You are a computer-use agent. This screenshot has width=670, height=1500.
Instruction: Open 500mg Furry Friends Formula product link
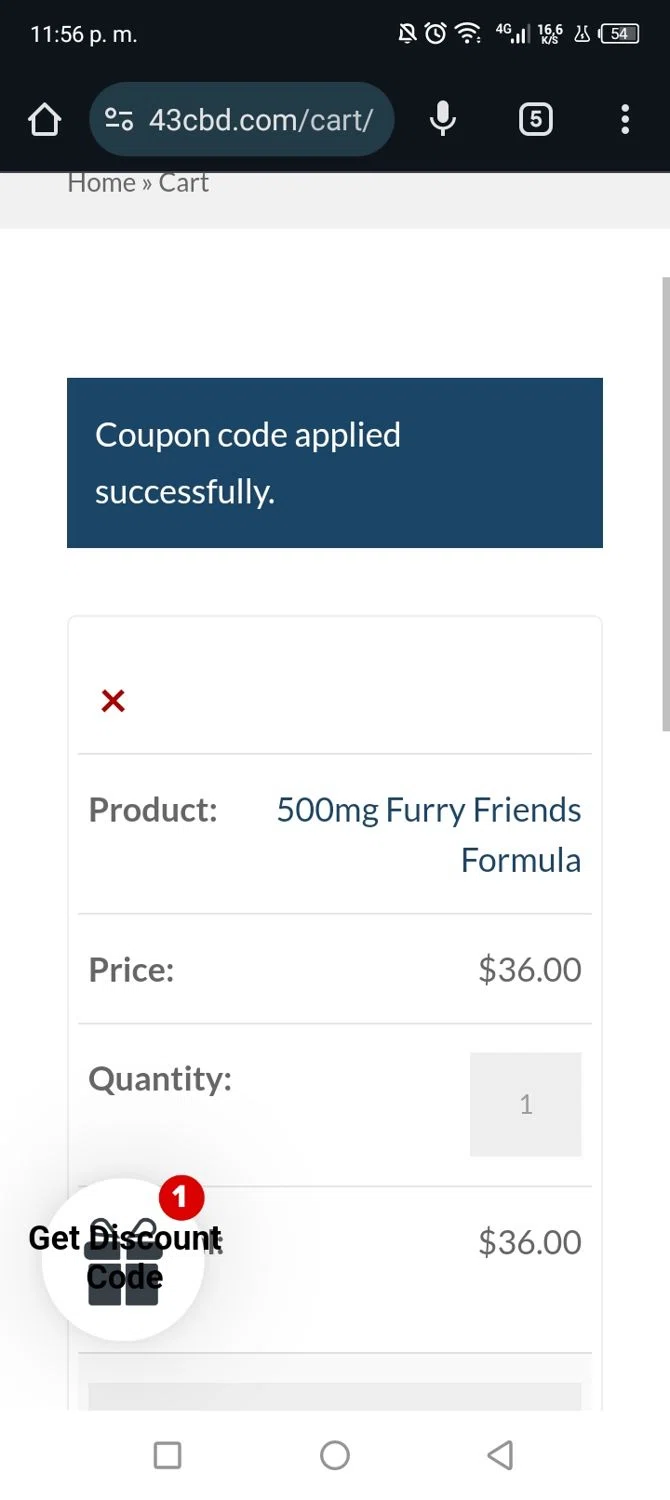click(x=429, y=834)
